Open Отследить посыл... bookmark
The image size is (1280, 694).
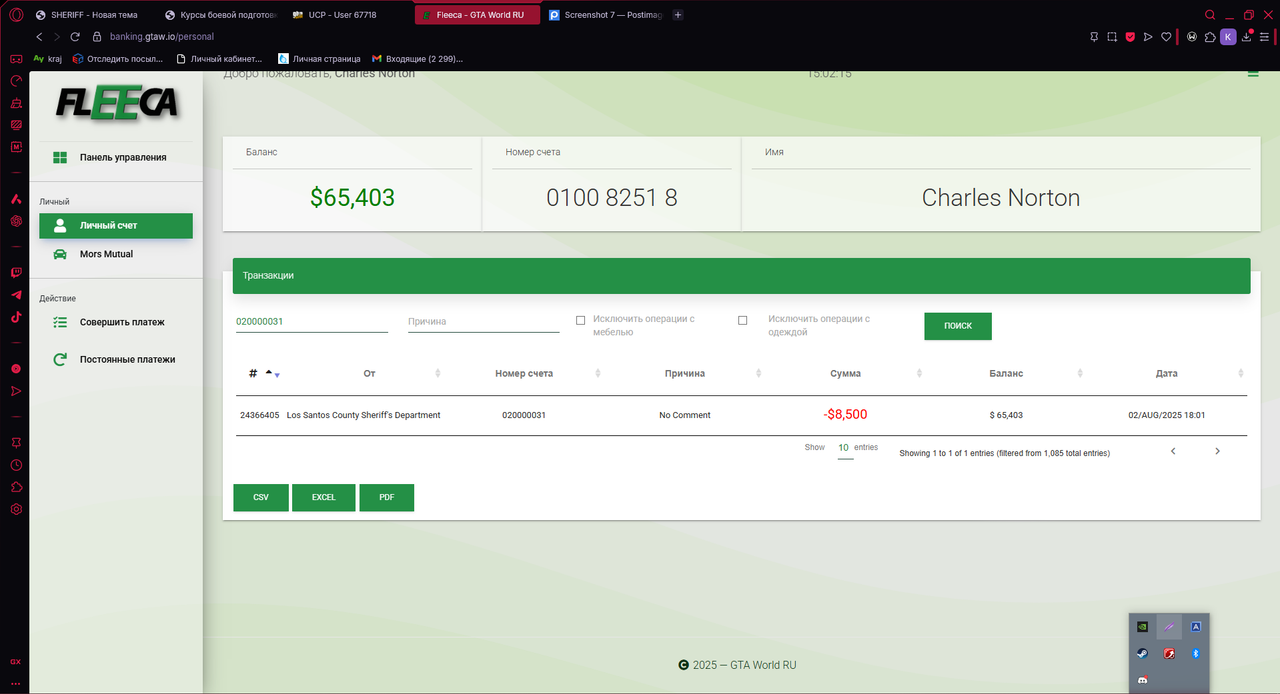click(x=118, y=59)
